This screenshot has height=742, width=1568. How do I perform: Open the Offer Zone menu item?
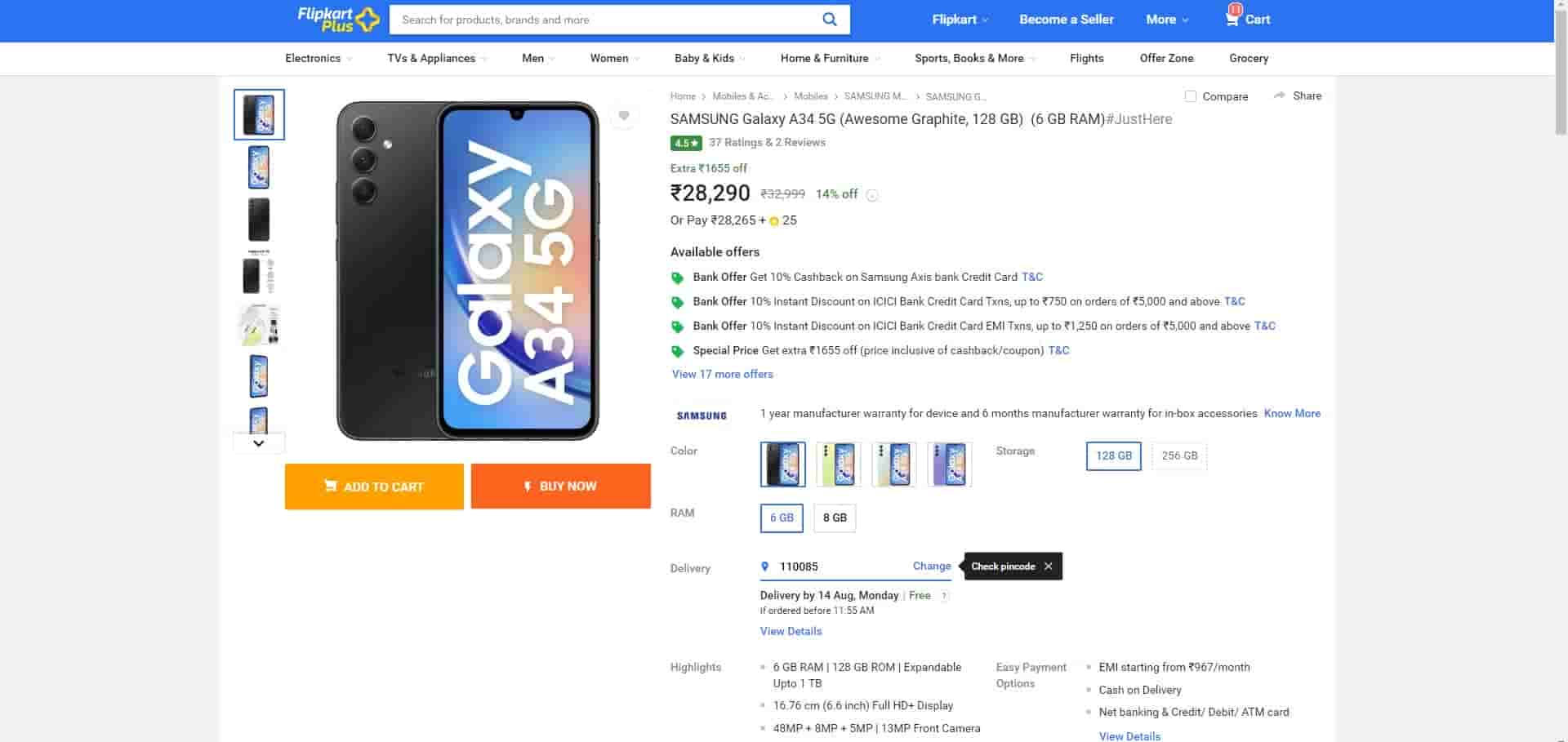1166,58
